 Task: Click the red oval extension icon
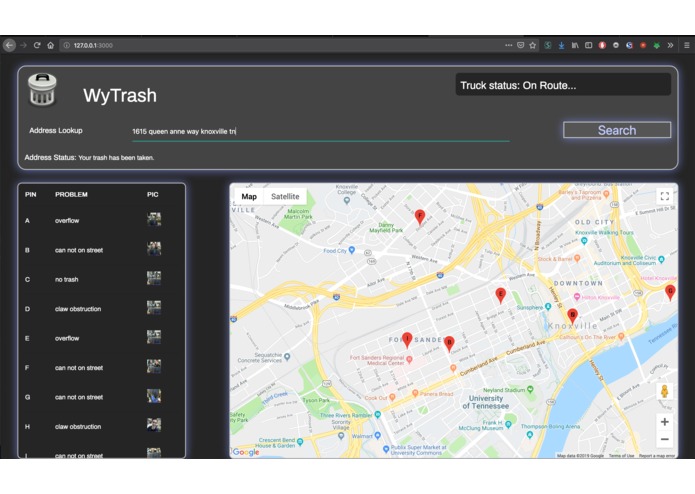coord(602,45)
